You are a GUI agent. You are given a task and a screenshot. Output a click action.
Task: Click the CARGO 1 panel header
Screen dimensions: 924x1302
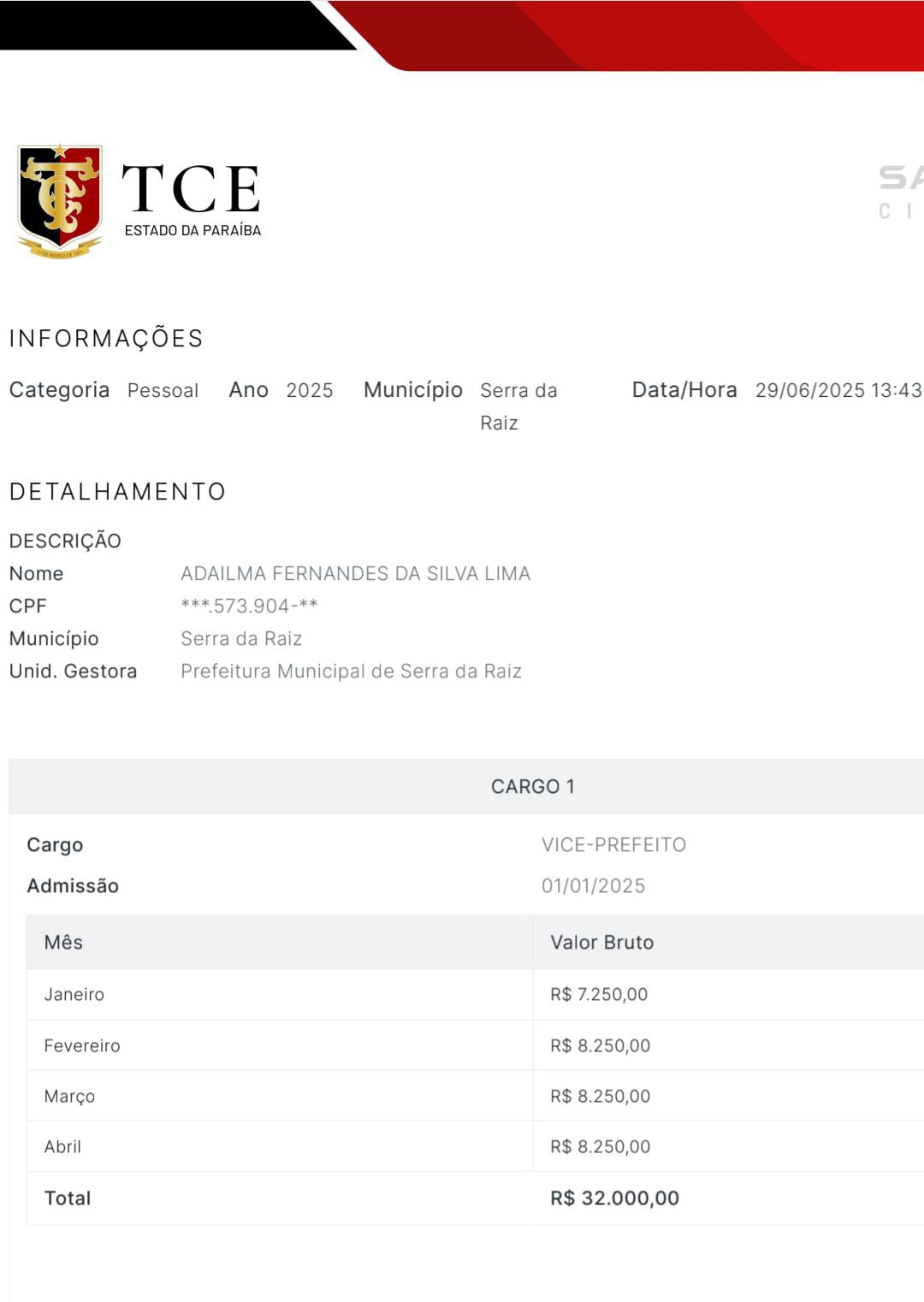pyautogui.click(x=532, y=786)
